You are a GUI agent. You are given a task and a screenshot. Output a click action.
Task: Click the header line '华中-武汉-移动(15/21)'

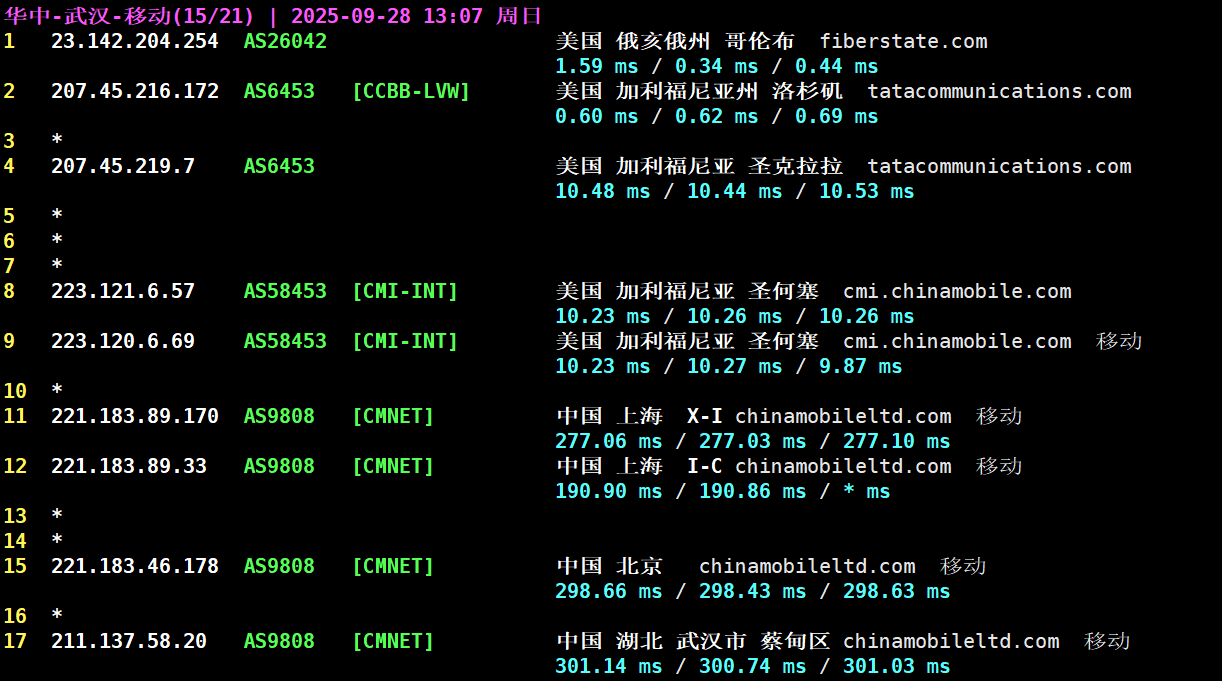click(x=131, y=16)
